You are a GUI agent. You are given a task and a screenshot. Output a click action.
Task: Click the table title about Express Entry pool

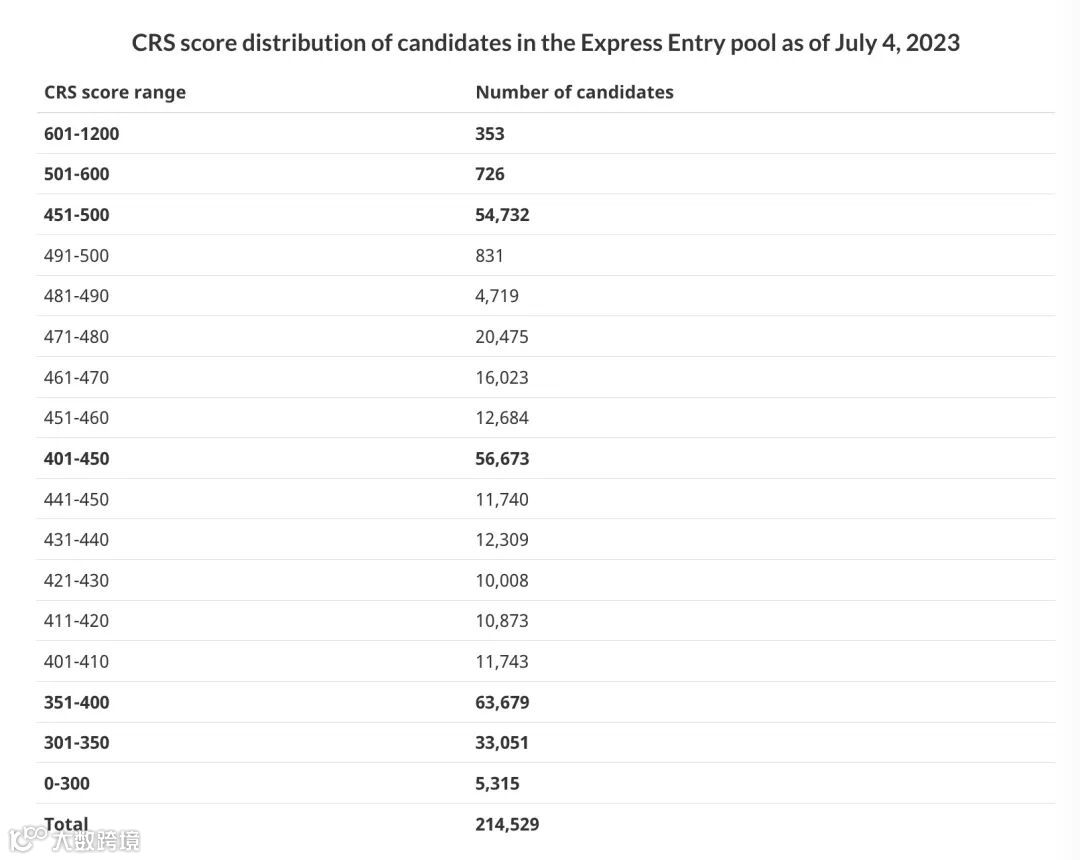click(546, 43)
